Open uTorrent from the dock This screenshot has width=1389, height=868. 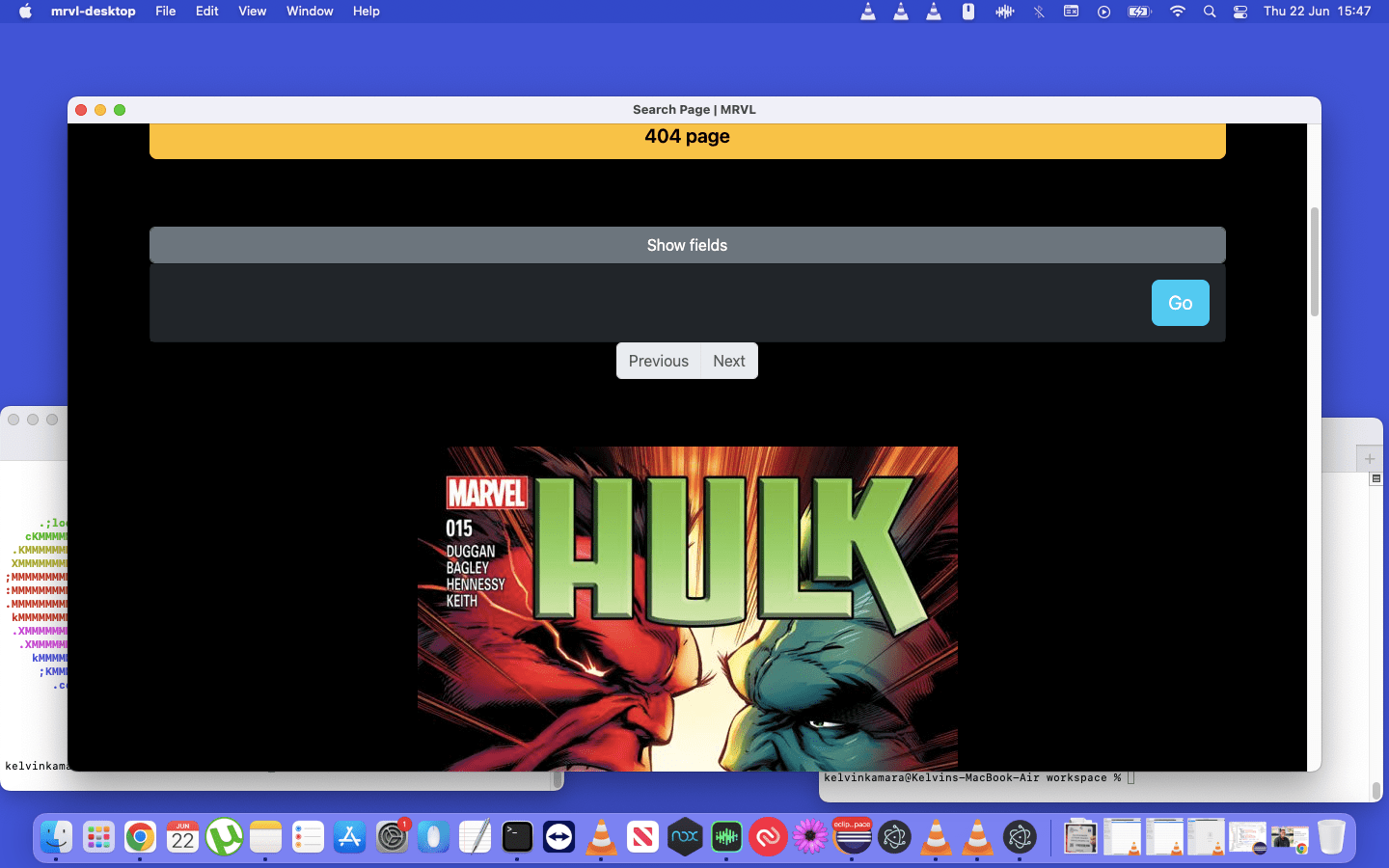[224, 837]
